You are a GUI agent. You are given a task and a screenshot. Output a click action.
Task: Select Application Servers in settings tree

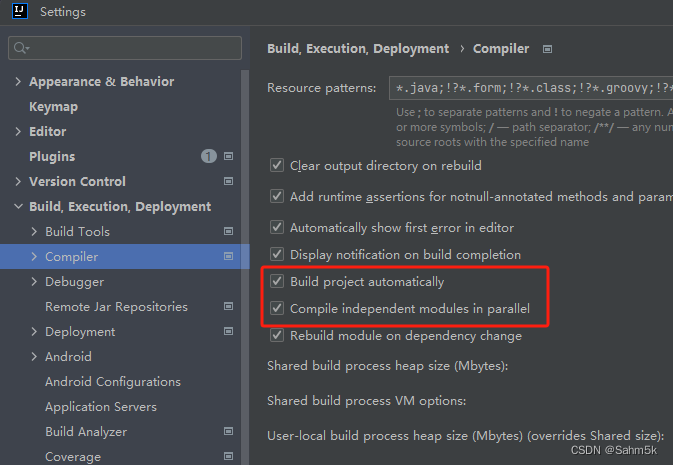point(101,407)
